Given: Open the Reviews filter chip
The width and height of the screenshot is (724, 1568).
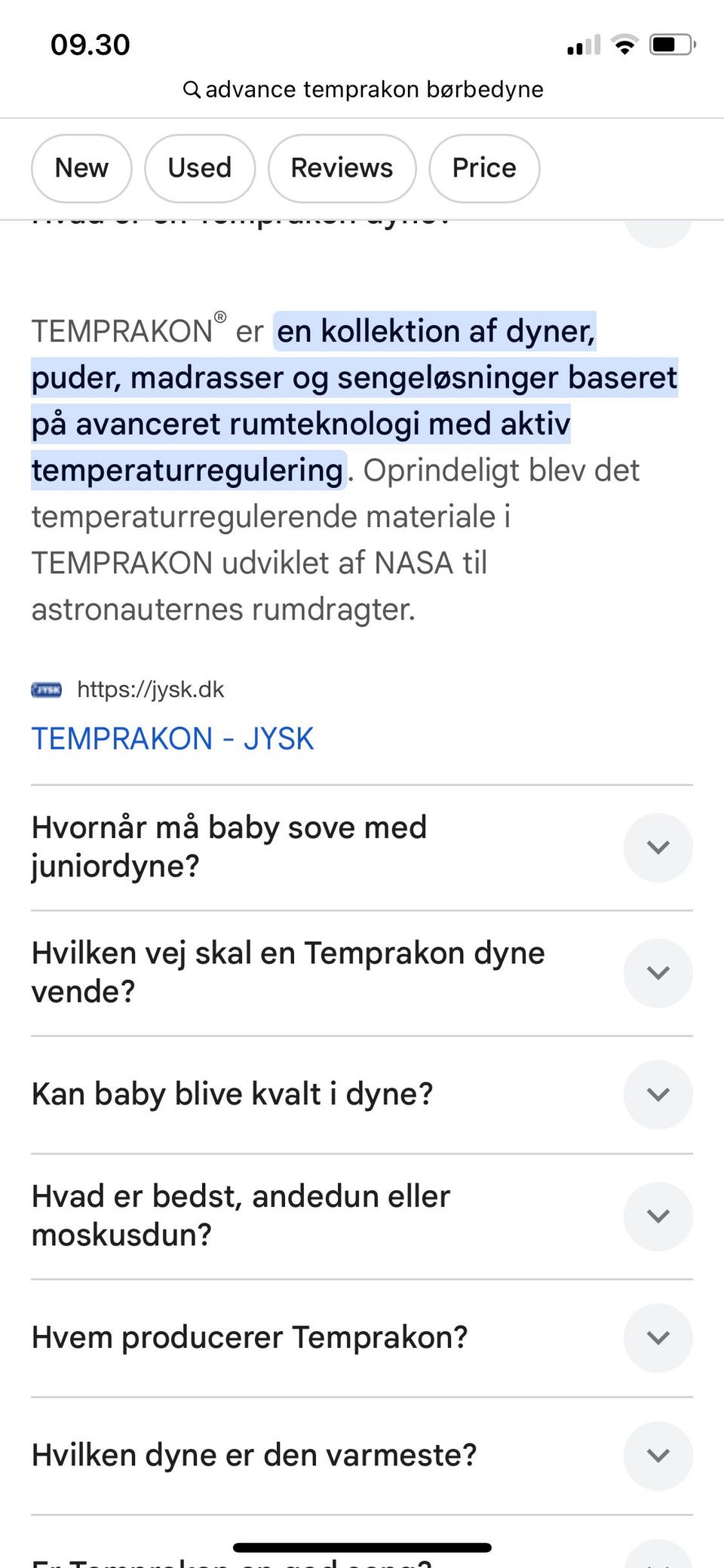Looking at the screenshot, I should pos(342,168).
